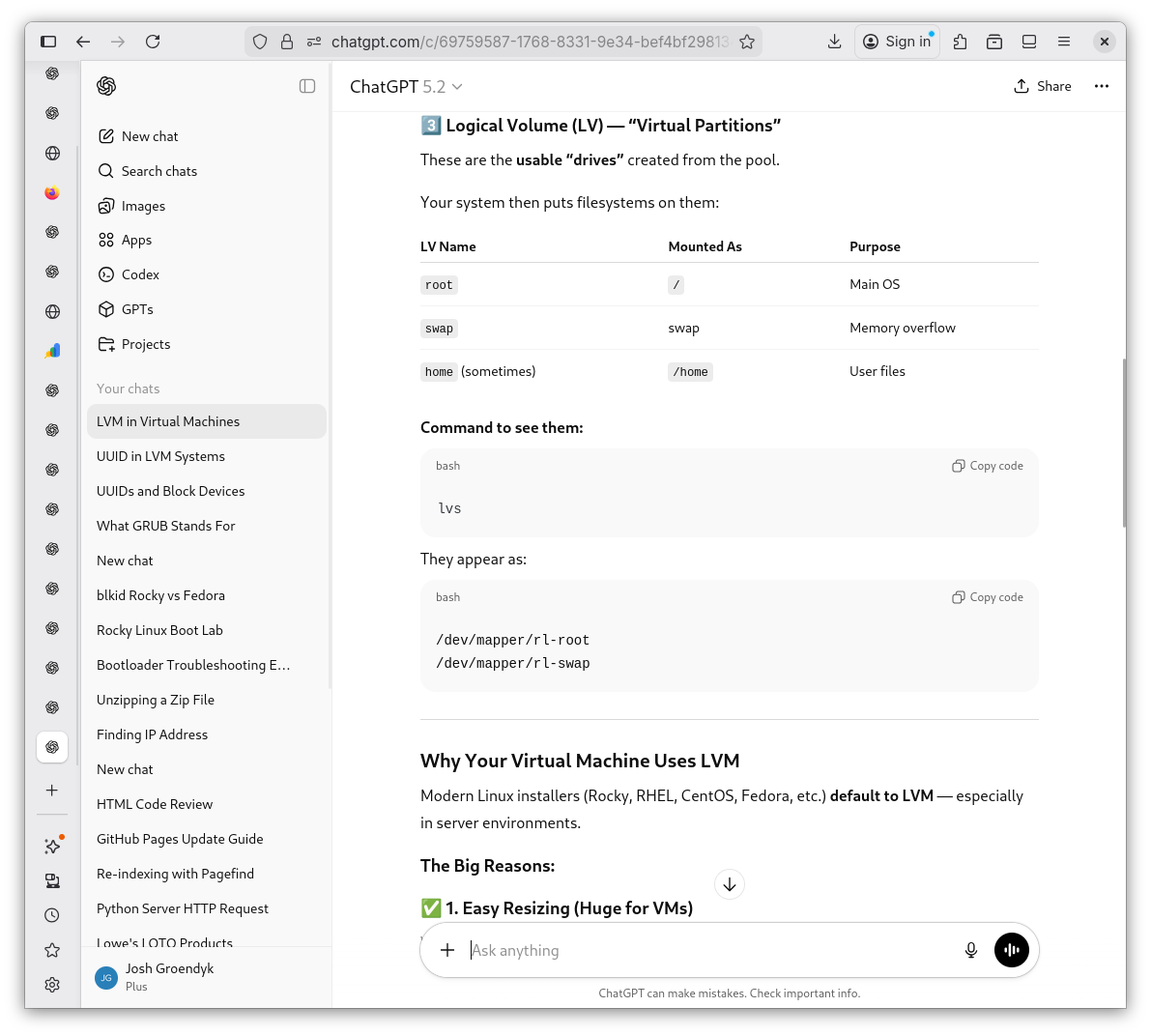This screenshot has width=1151, height=1036.
Task: Click the page vertical scrollbar
Action: click(1124, 445)
